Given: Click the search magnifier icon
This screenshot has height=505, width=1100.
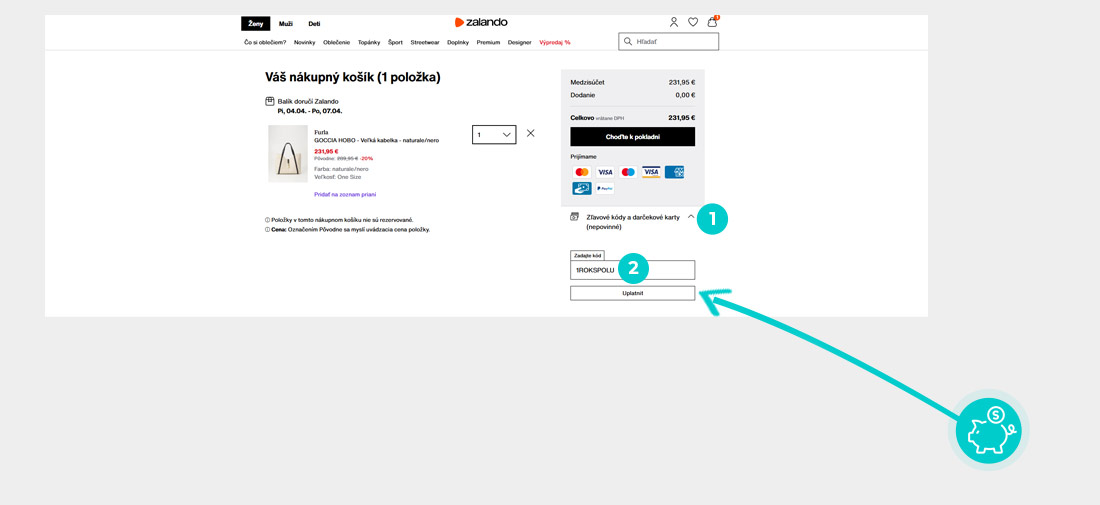Looking at the screenshot, I should [x=628, y=42].
